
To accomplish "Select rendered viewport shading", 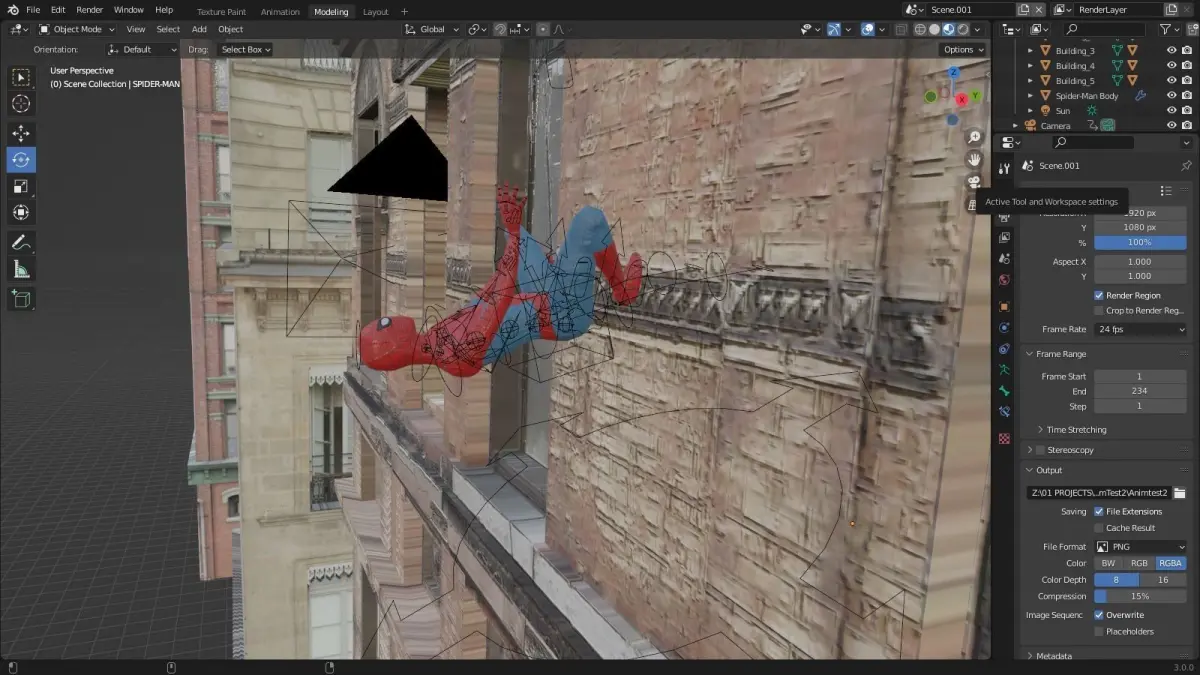I will [x=962, y=29].
